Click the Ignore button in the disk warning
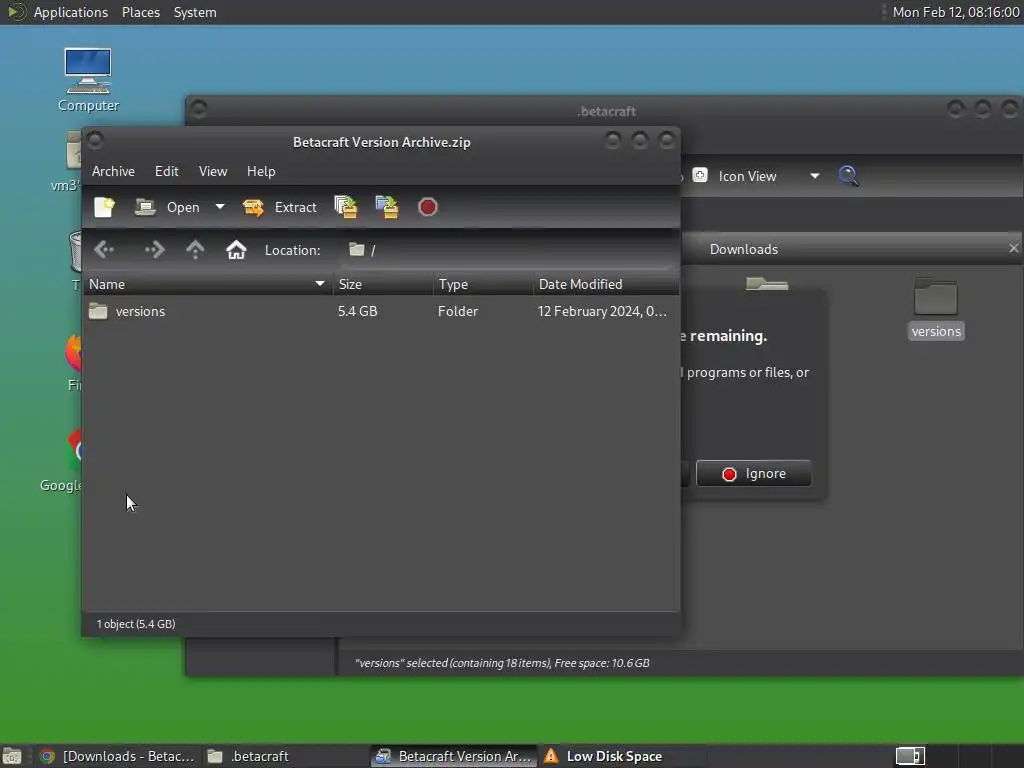This screenshot has height=768, width=1024. [x=754, y=473]
